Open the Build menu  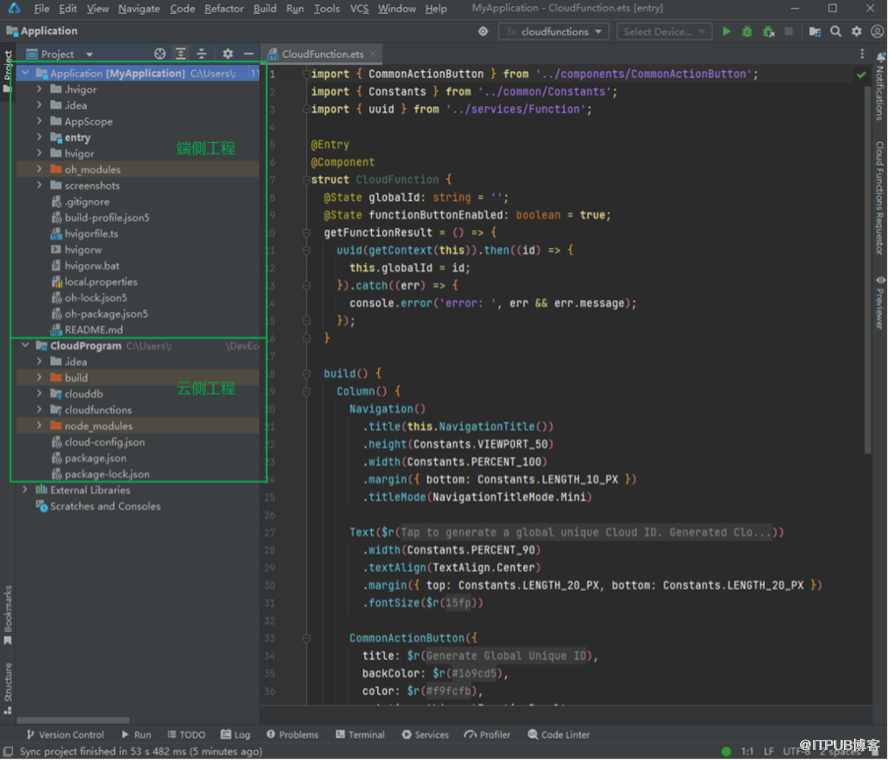265,9
